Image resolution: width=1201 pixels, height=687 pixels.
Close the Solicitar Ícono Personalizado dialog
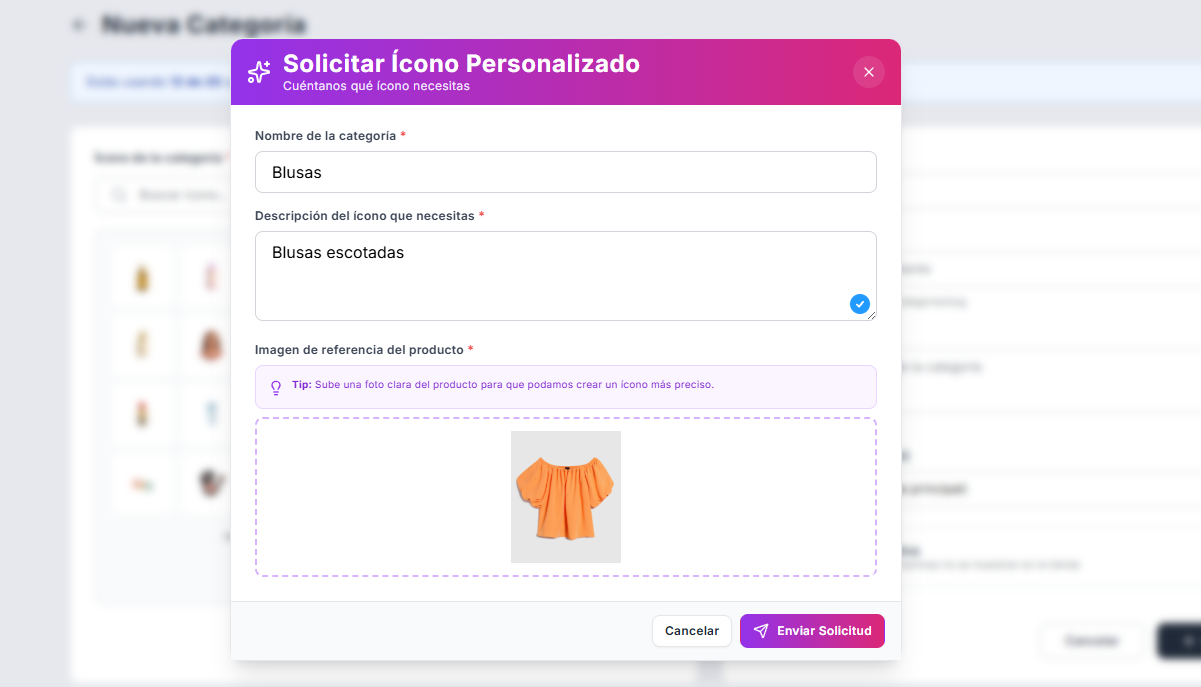(x=868, y=72)
